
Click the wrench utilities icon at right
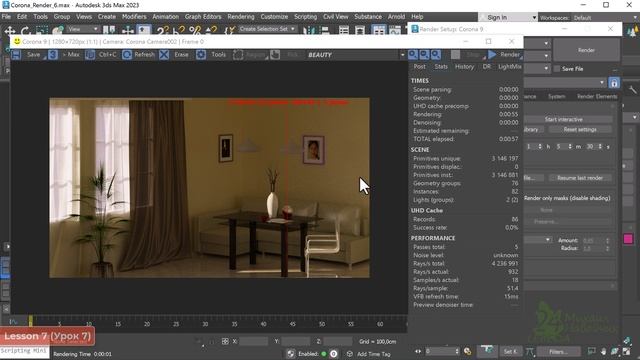coord(632,90)
